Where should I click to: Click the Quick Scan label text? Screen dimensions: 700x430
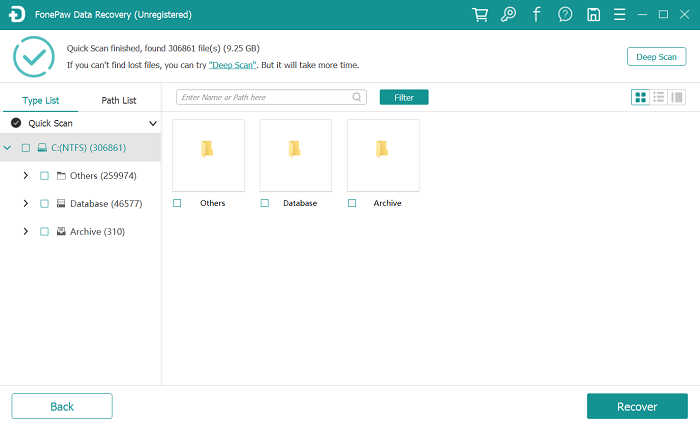[x=50, y=123]
